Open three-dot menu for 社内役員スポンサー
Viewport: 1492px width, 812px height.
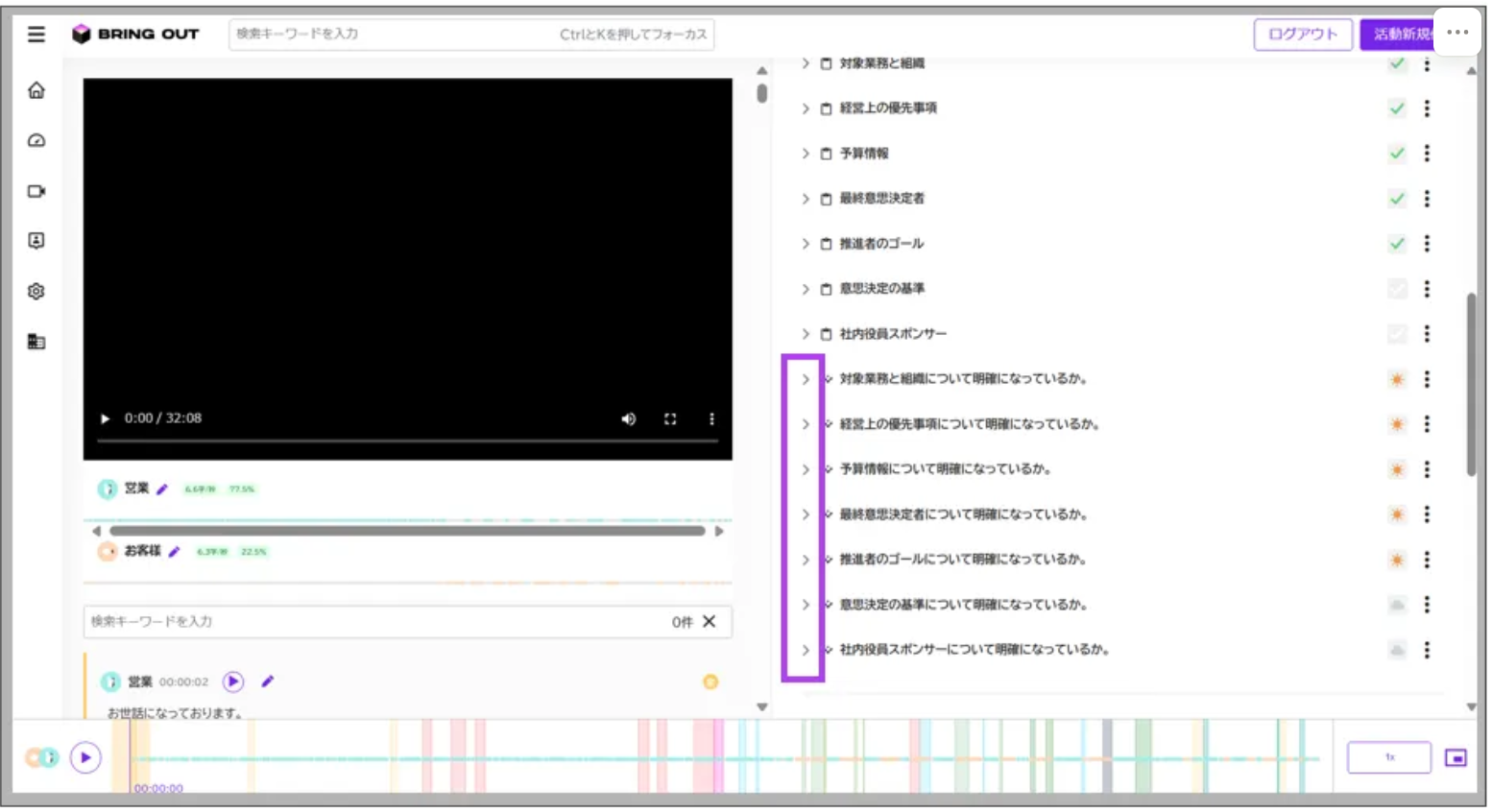coord(1427,334)
